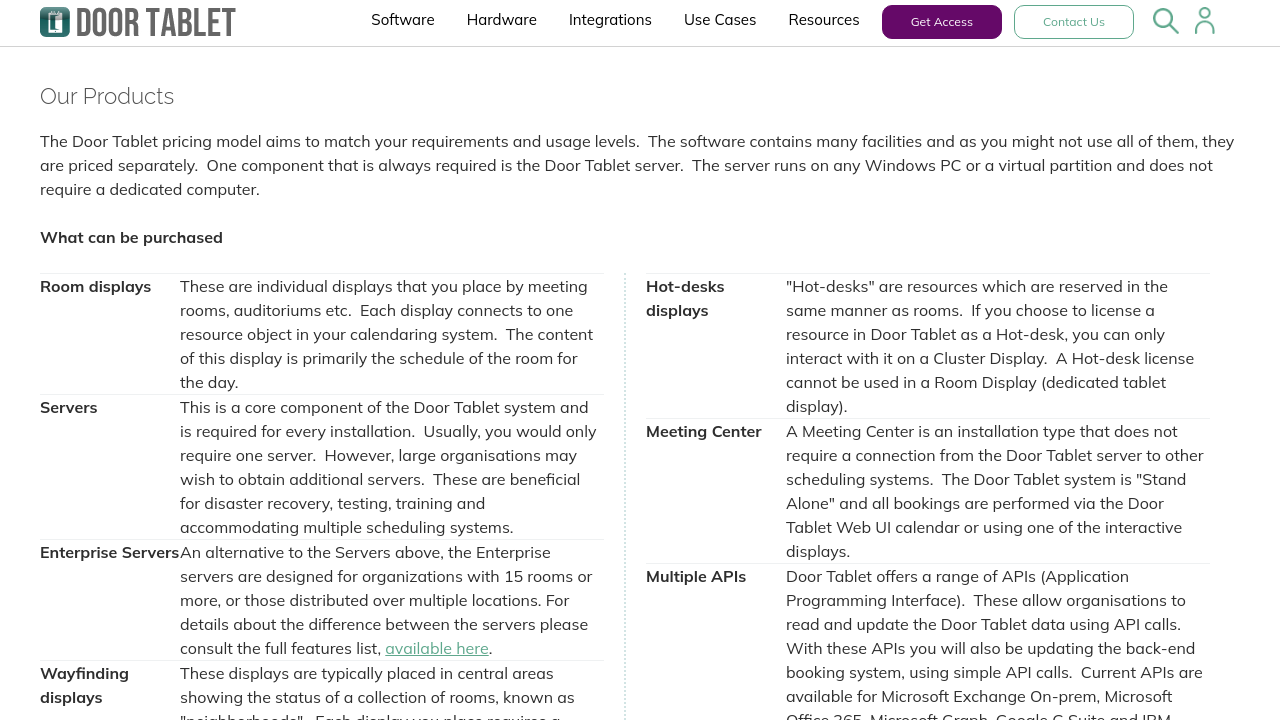
Task: Click the 'Multiple APIs' row label
Action: click(x=696, y=576)
